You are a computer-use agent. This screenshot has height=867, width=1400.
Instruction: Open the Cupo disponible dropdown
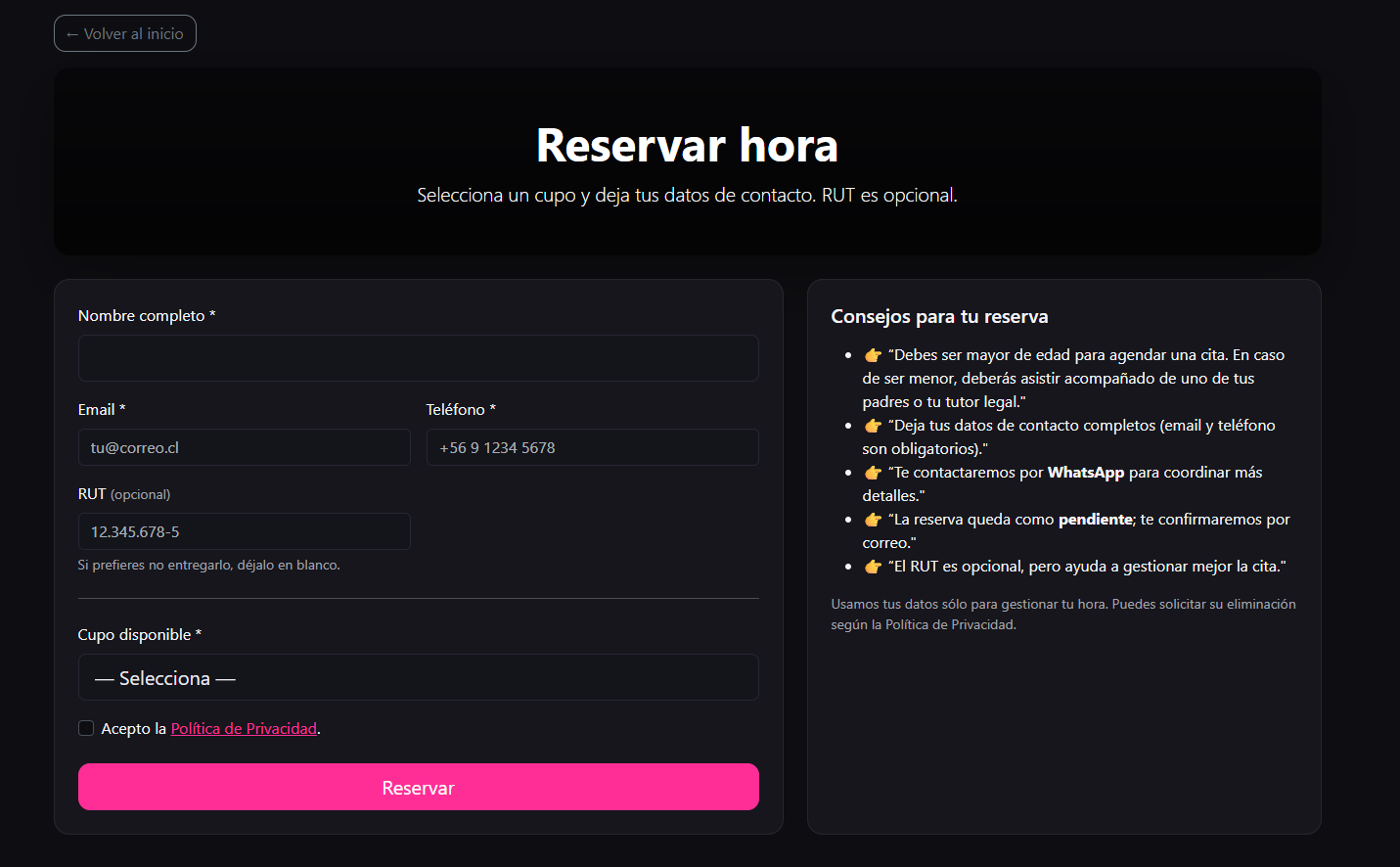pyautogui.click(x=418, y=677)
